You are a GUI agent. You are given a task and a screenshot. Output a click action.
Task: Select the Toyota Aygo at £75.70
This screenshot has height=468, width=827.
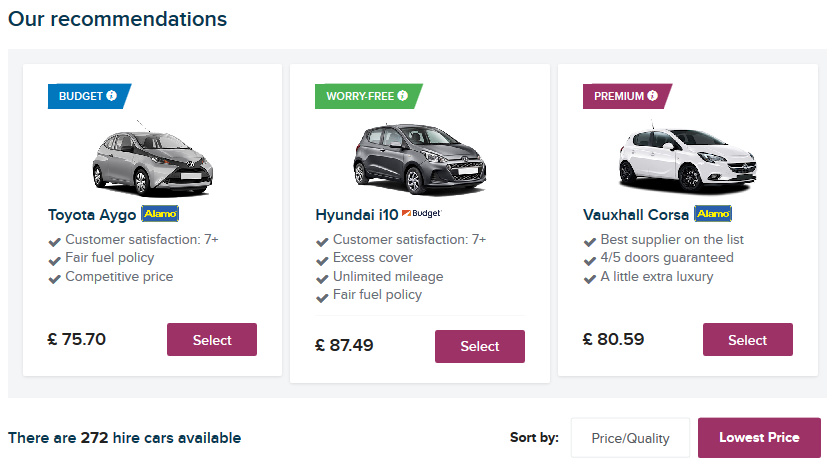pyautogui.click(x=212, y=340)
